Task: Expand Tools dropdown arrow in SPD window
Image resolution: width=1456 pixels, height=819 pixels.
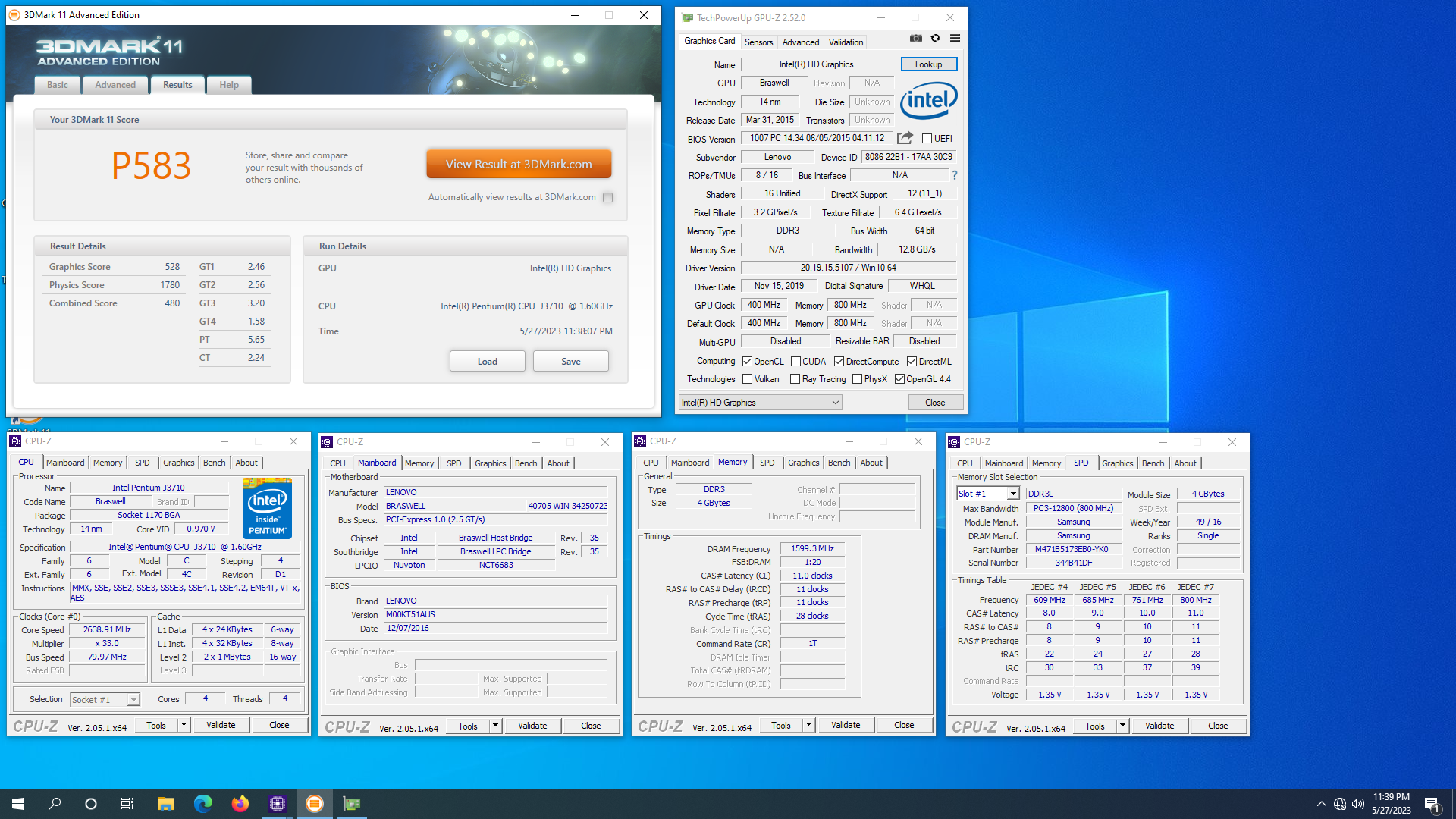Action: pos(1122,726)
